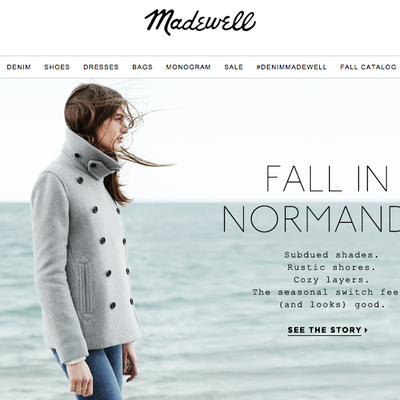Image resolution: width=400 pixels, height=400 pixels.
Task: Click the coat's stitched side pocket
Action: point(86,288)
